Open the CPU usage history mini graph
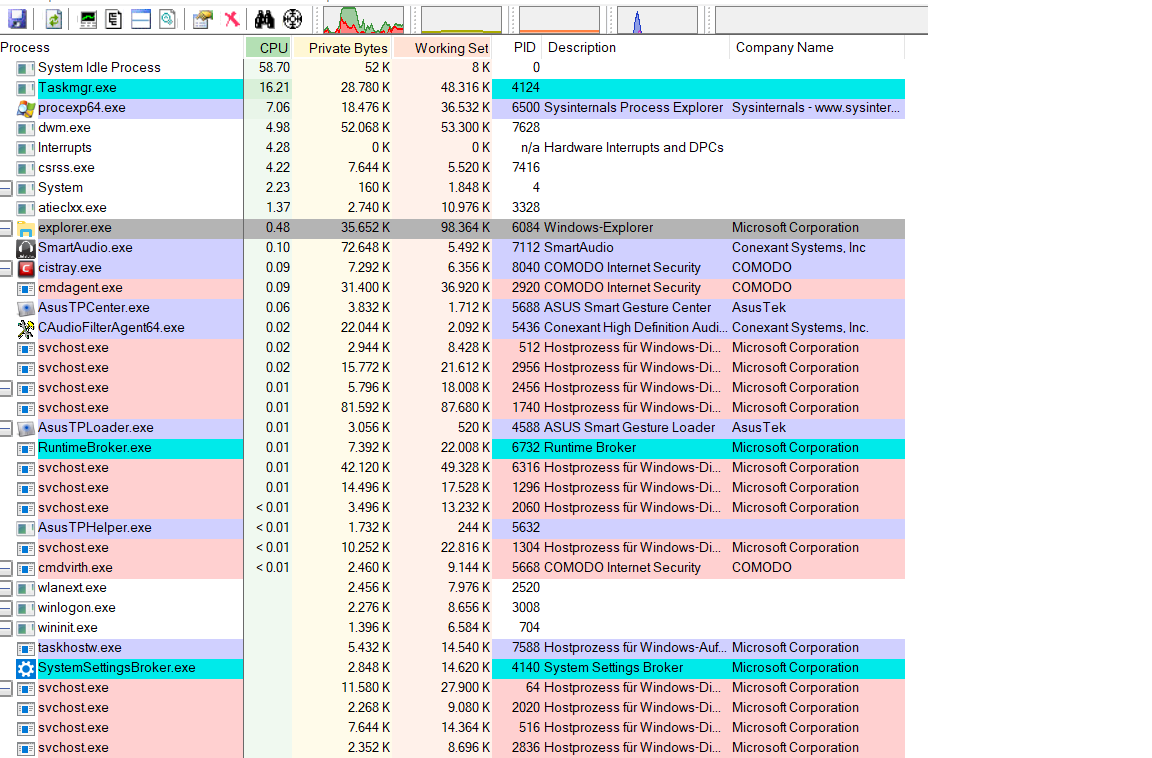The width and height of the screenshot is (1152, 758). point(364,20)
